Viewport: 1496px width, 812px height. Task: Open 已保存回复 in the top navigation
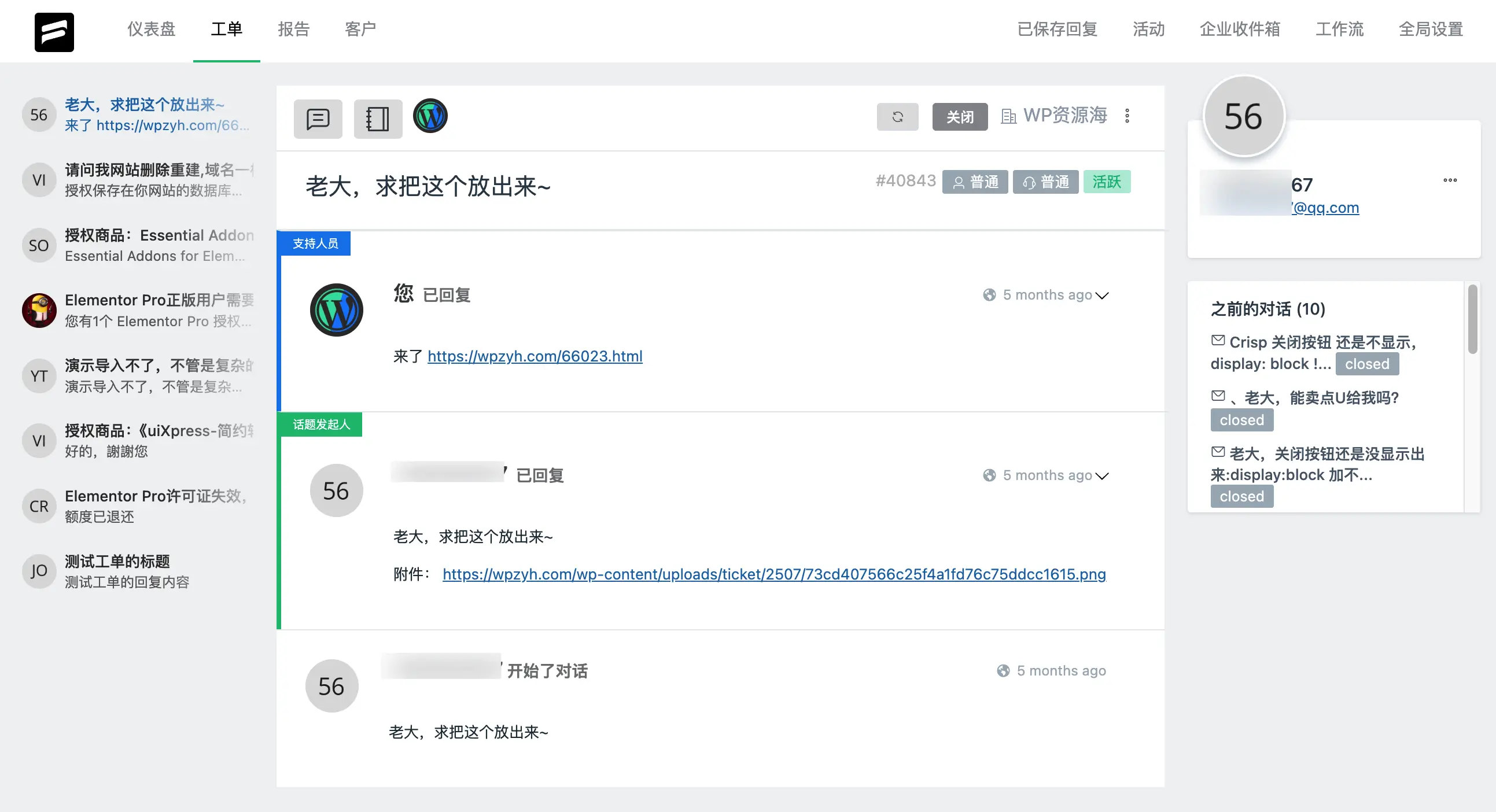pos(1057,29)
